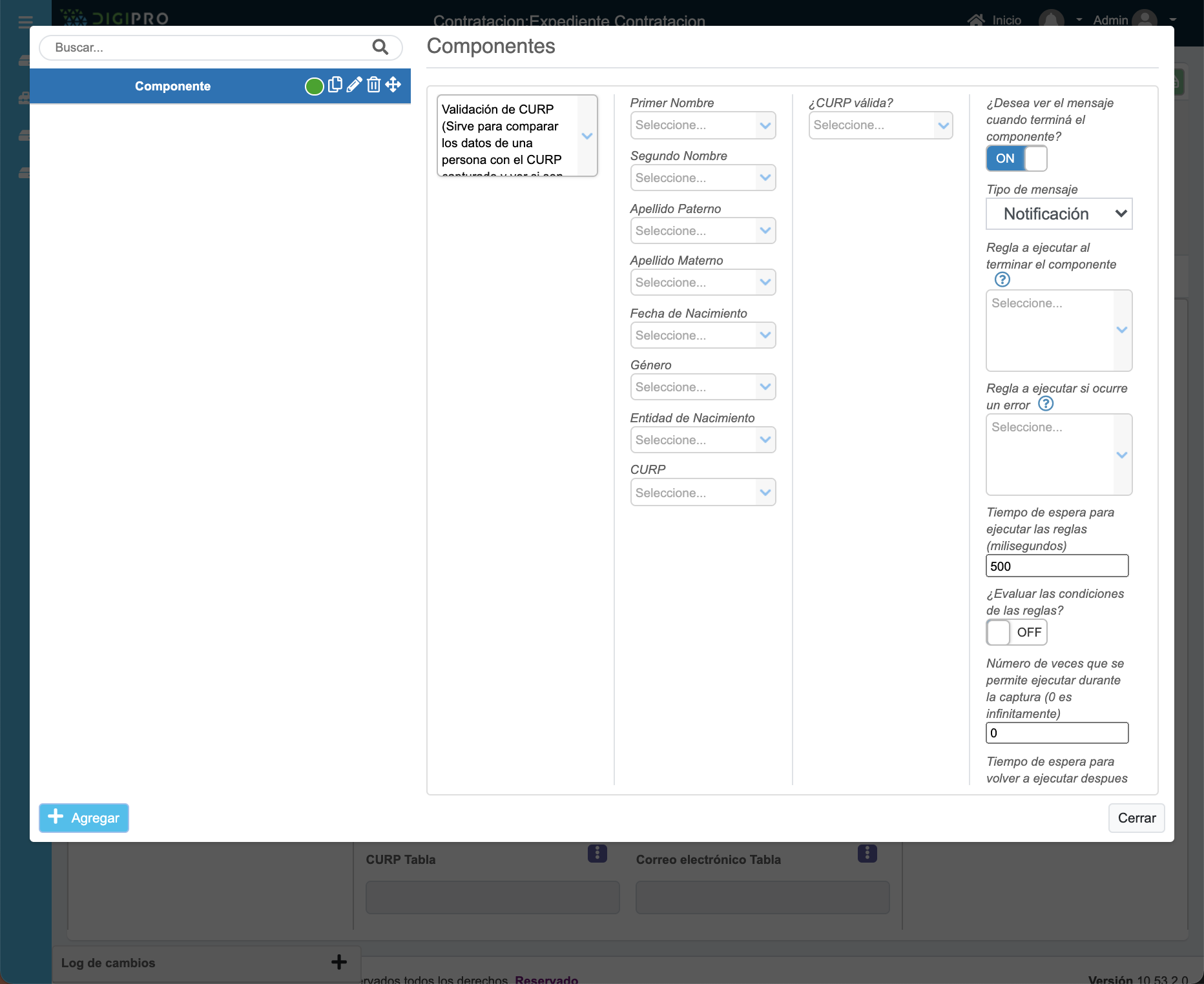Viewport: 1204px width, 984px height.
Task: Open help icon beside 'Regla si ocurre un error'
Action: 1045,404
